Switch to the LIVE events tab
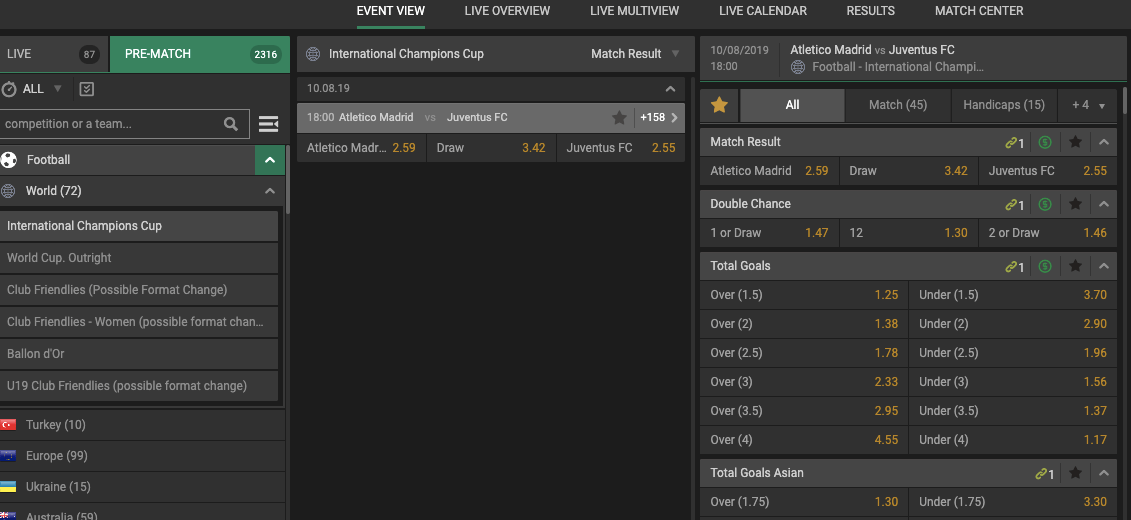 click(54, 54)
